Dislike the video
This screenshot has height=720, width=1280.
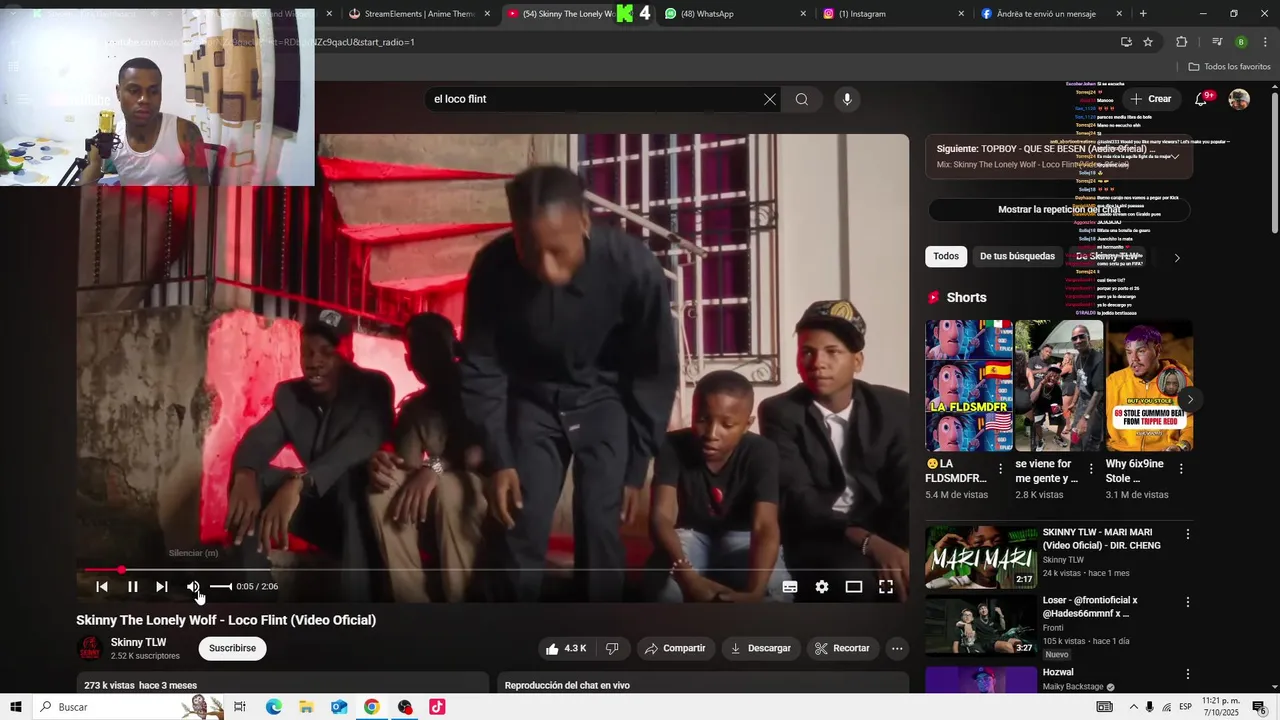click(612, 648)
